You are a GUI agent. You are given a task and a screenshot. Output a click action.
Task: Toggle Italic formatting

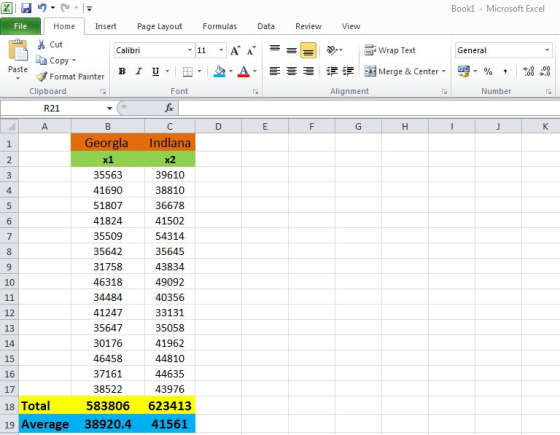pyautogui.click(x=139, y=71)
